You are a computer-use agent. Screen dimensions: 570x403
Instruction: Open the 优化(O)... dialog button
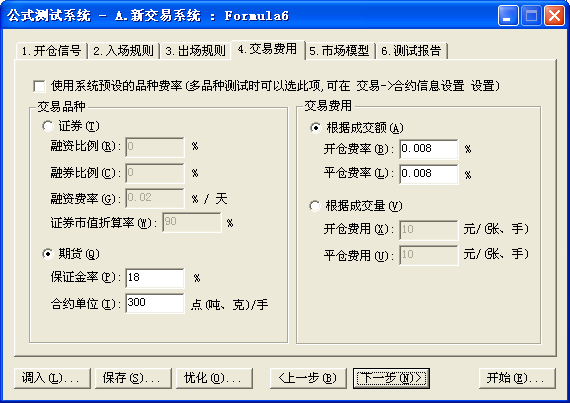(214, 378)
